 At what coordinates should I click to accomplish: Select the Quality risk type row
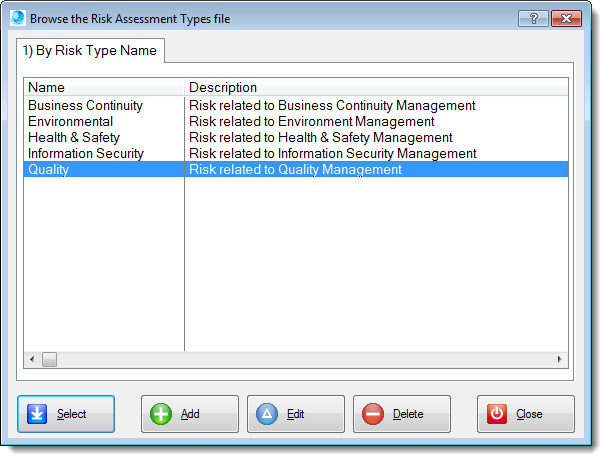tap(49, 170)
